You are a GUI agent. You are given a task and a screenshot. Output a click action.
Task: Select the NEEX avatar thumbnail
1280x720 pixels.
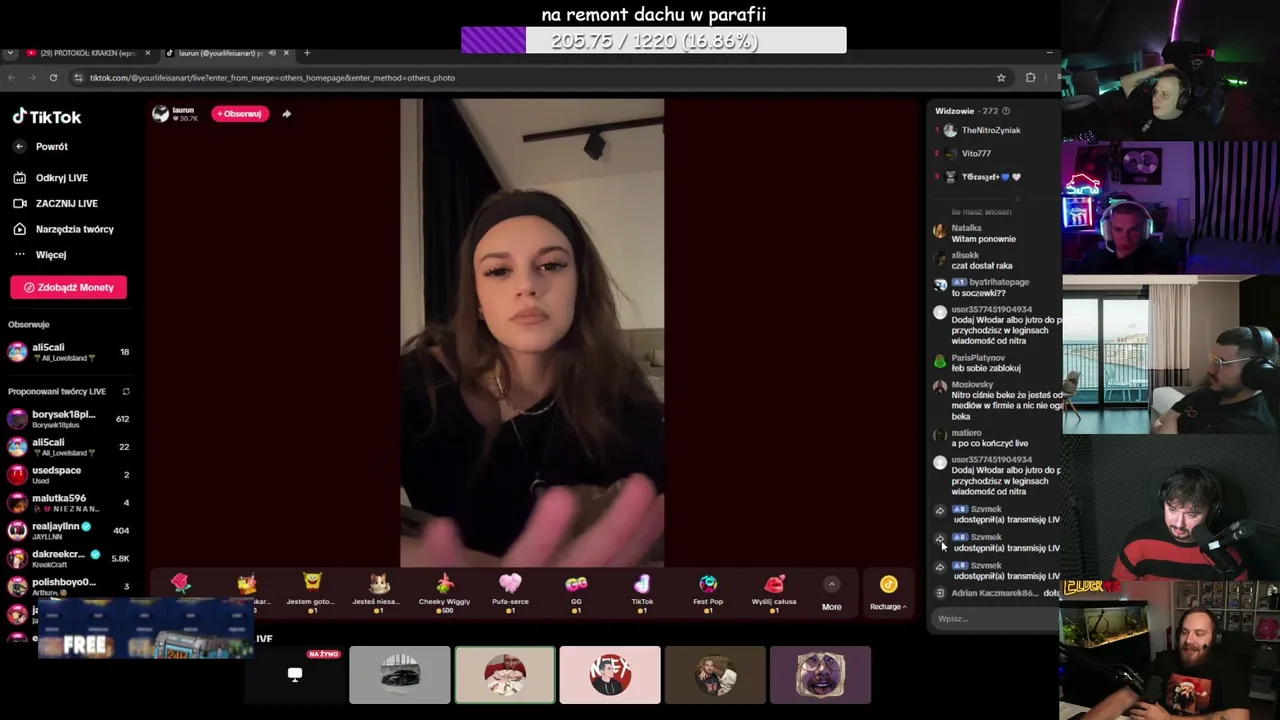(610, 675)
